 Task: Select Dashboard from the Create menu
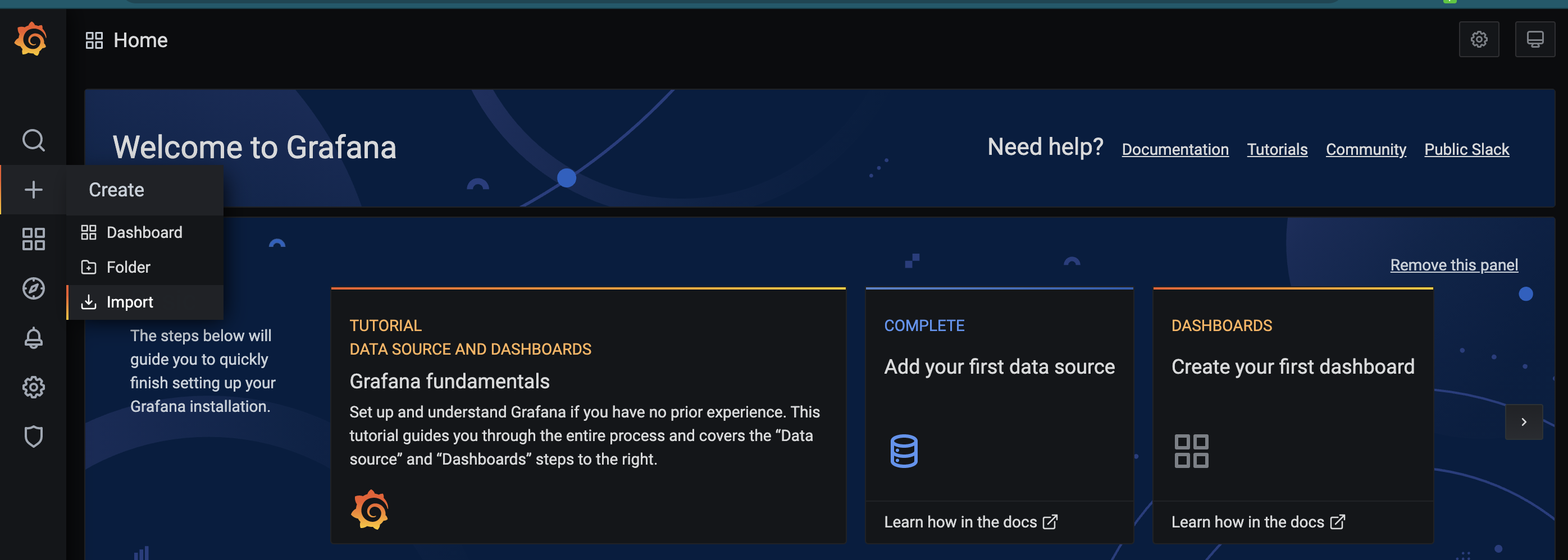pyautogui.click(x=144, y=232)
